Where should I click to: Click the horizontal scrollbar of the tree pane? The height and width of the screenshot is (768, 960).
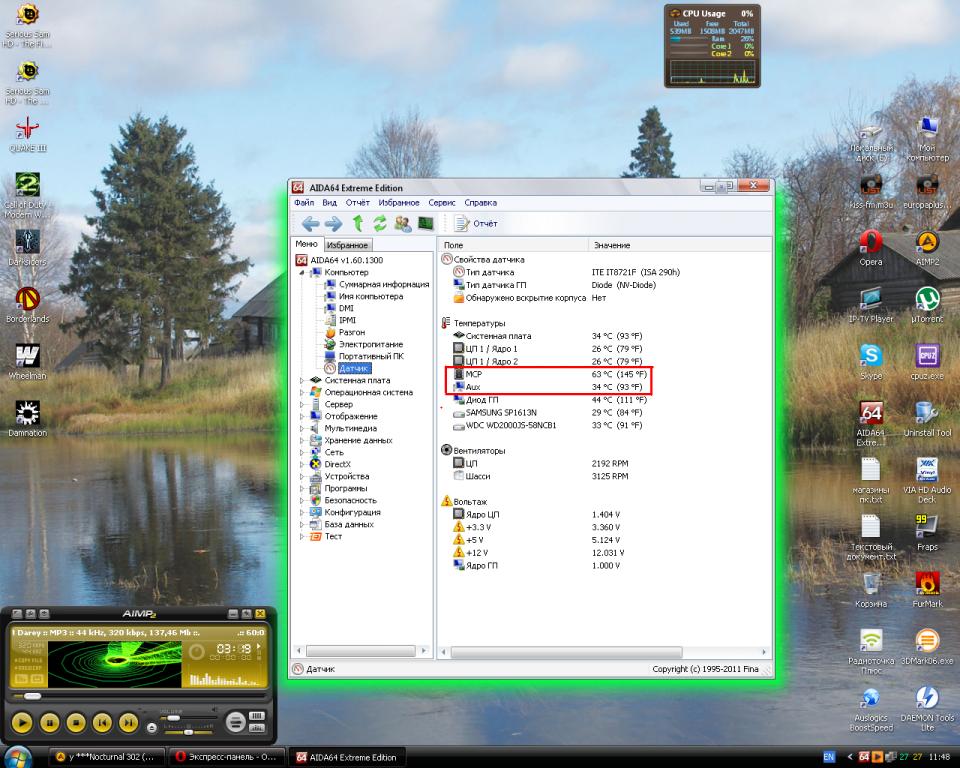[361, 651]
